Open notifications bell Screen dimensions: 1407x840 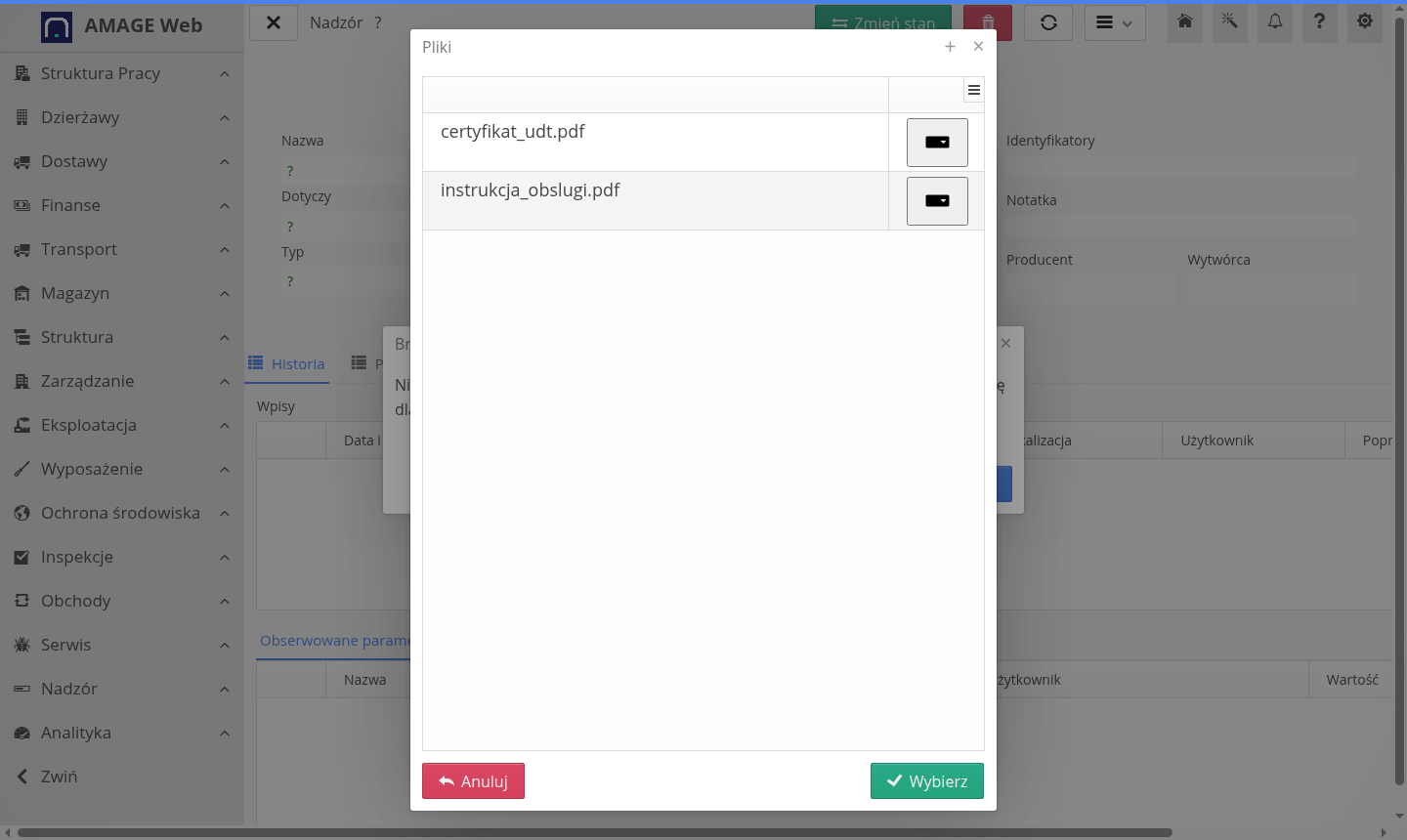1275,21
